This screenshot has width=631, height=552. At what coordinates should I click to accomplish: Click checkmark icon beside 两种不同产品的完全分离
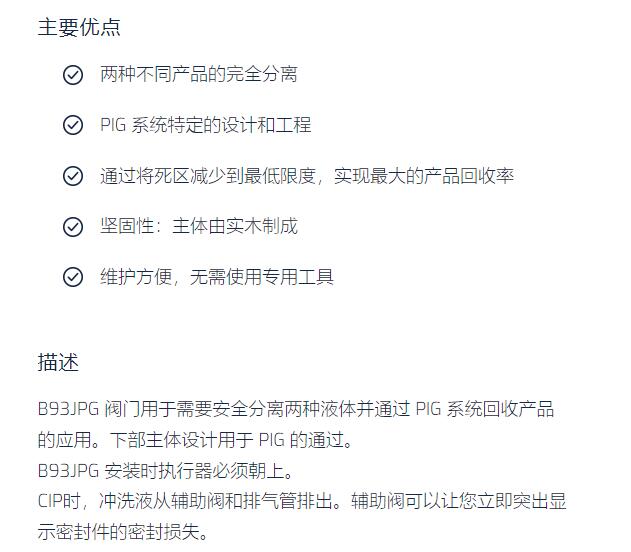73,75
